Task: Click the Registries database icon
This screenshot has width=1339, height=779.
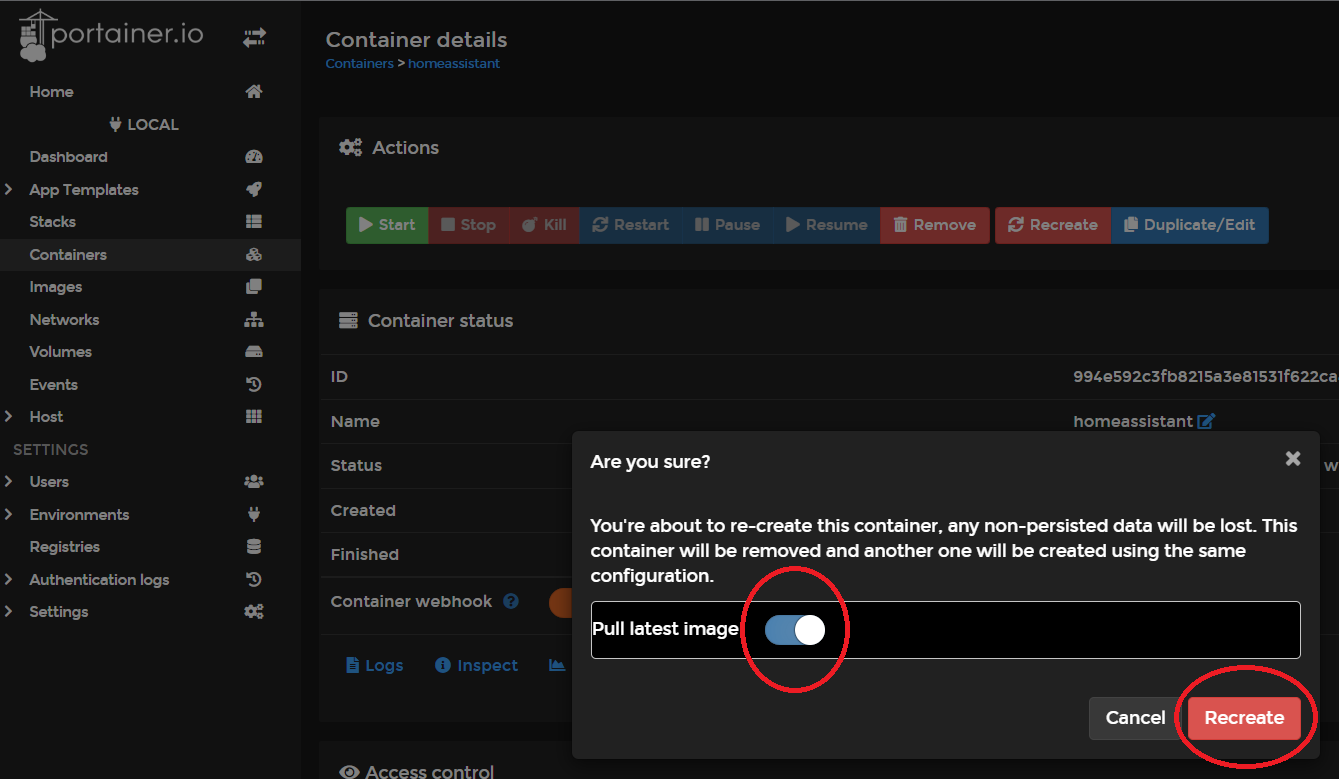Action: [x=254, y=547]
